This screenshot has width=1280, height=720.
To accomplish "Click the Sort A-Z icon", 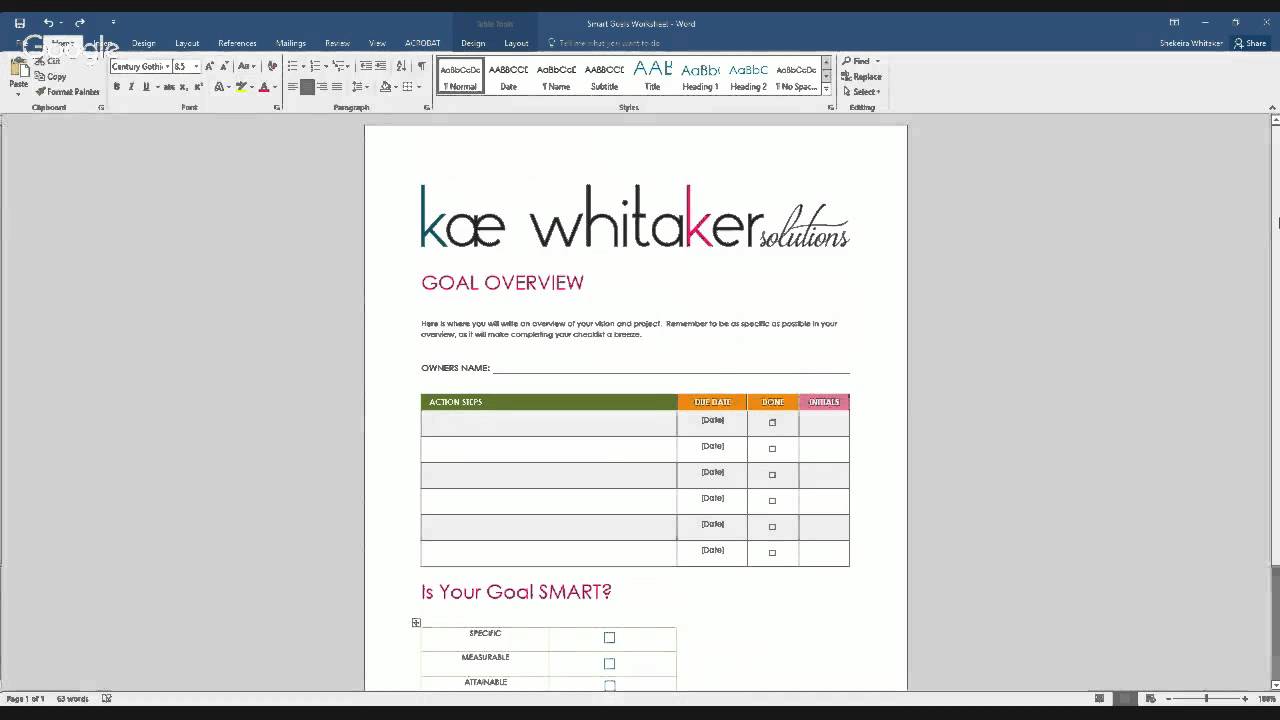I will click(401, 66).
